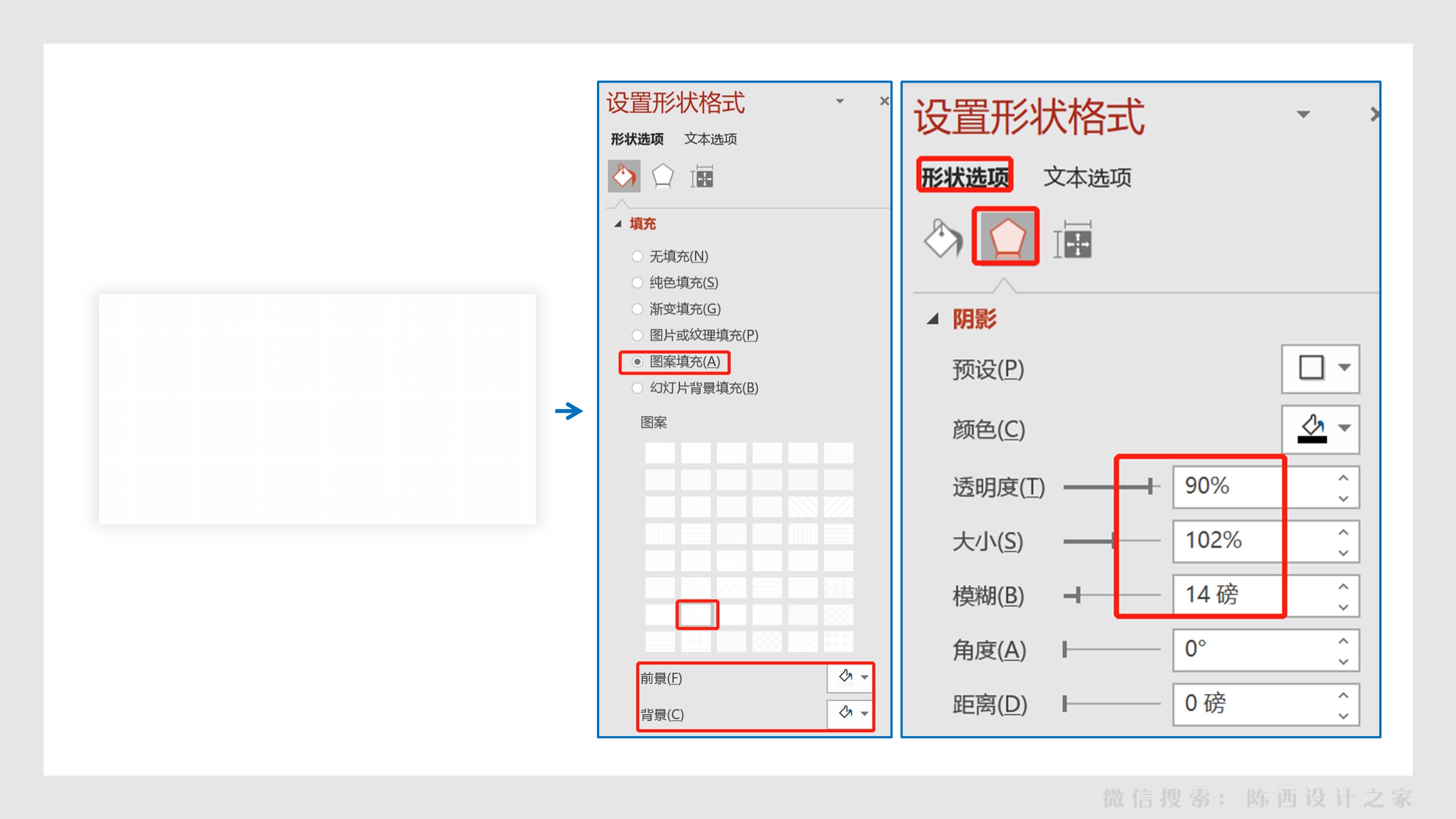Screen dimensions: 1456x819
Task: Select 纯色填充(S) solid fill option
Action: pyautogui.click(x=637, y=282)
